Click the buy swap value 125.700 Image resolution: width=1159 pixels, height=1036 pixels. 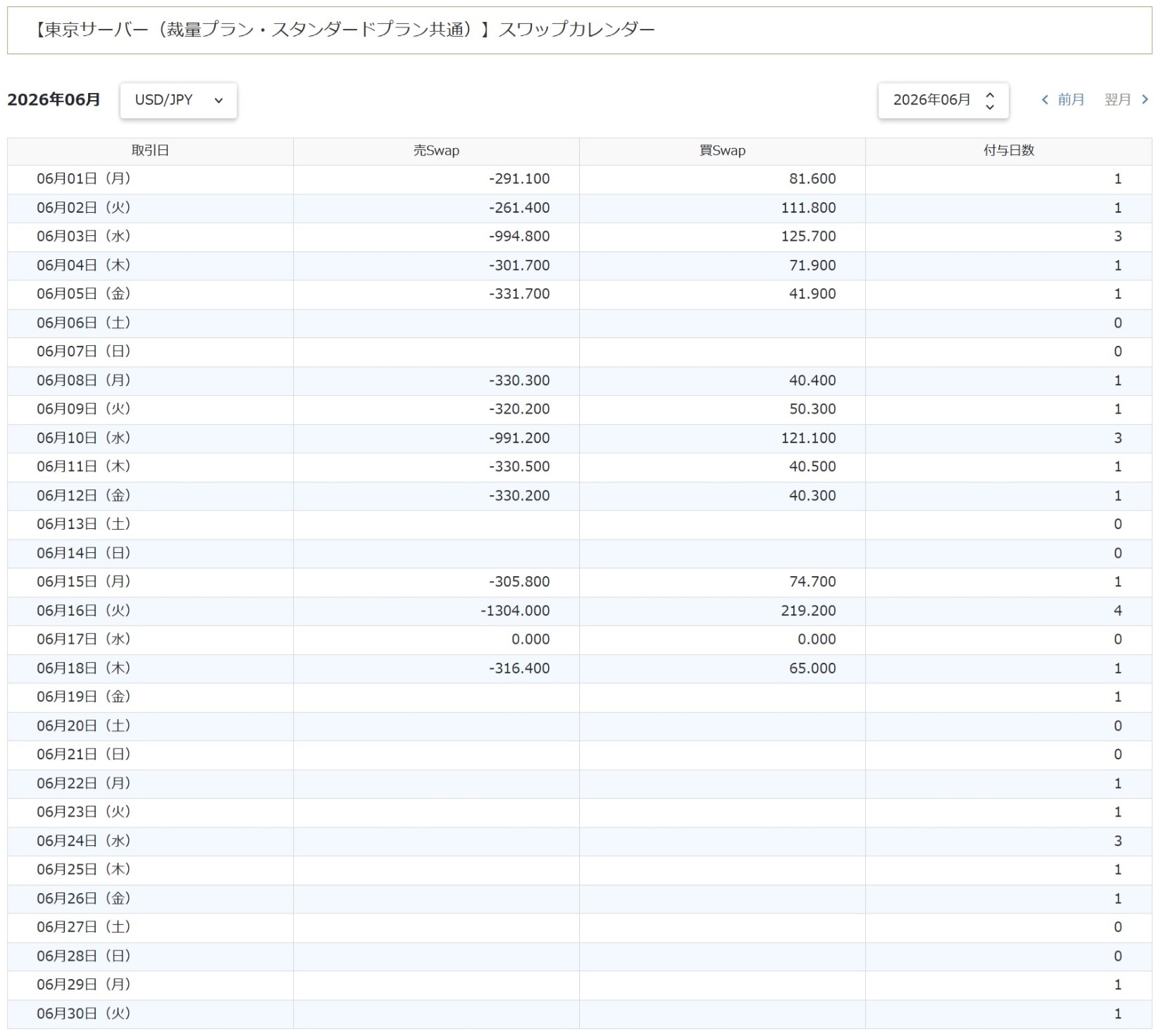click(808, 237)
